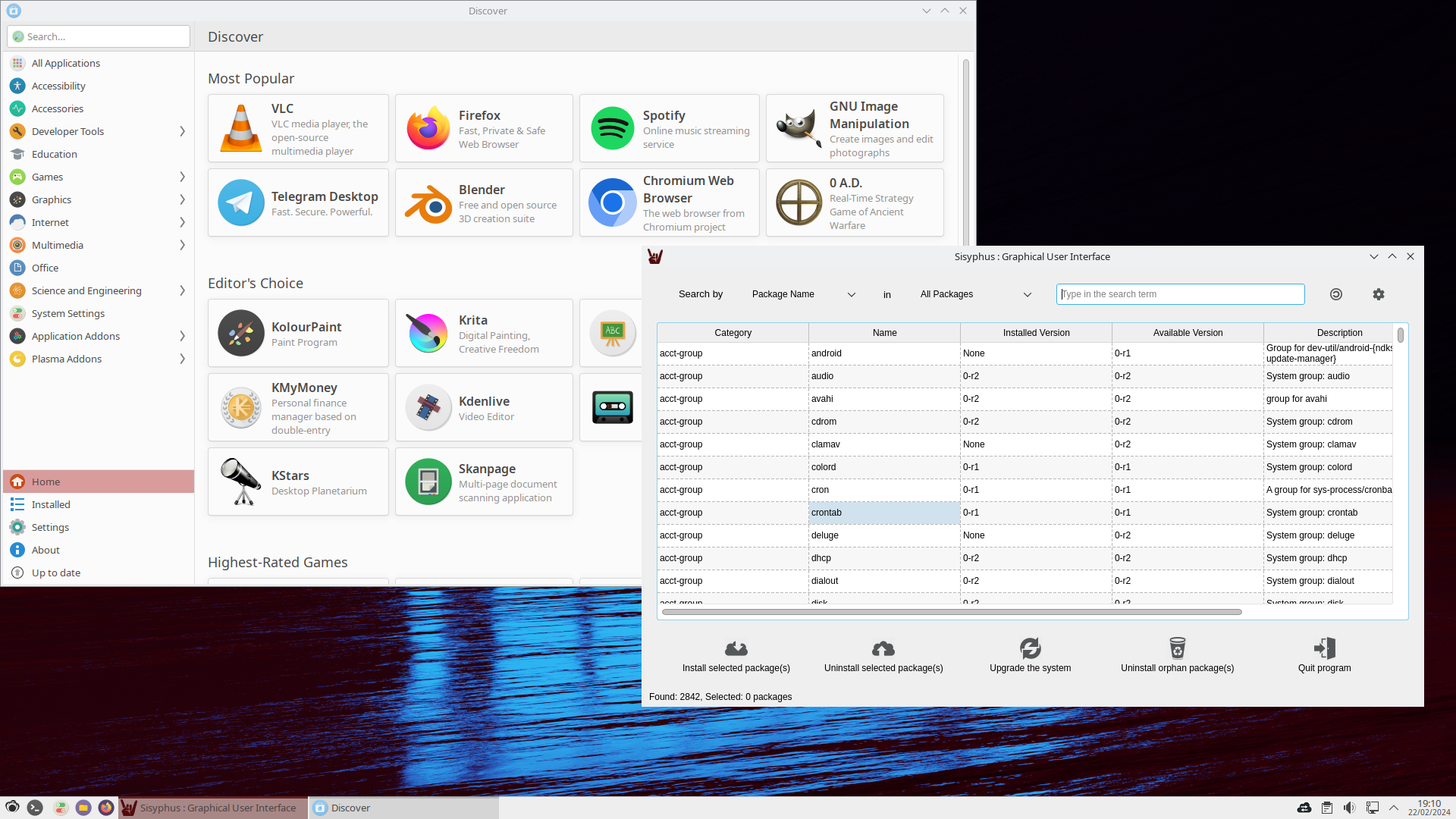Sort by Available Version column header

point(1188,333)
